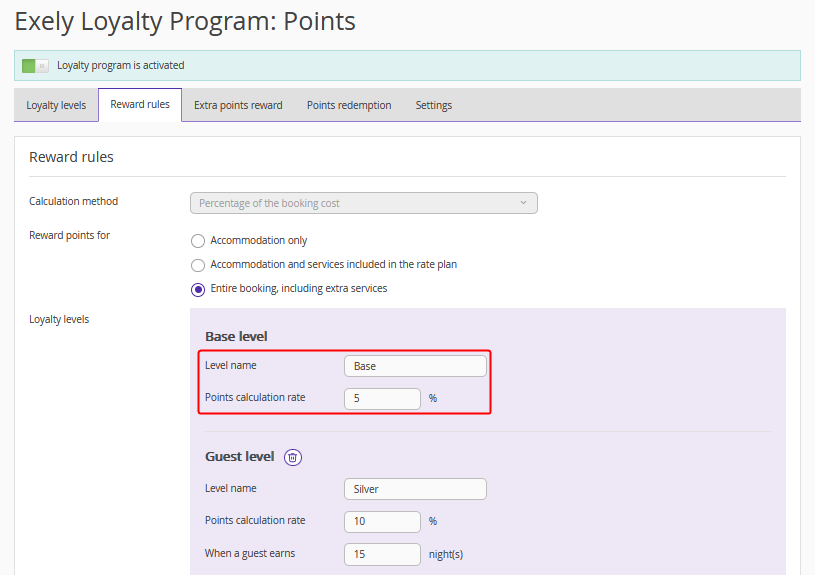The image size is (815, 575).
Task: Click the nights earned input field
Action: [382, 554]
